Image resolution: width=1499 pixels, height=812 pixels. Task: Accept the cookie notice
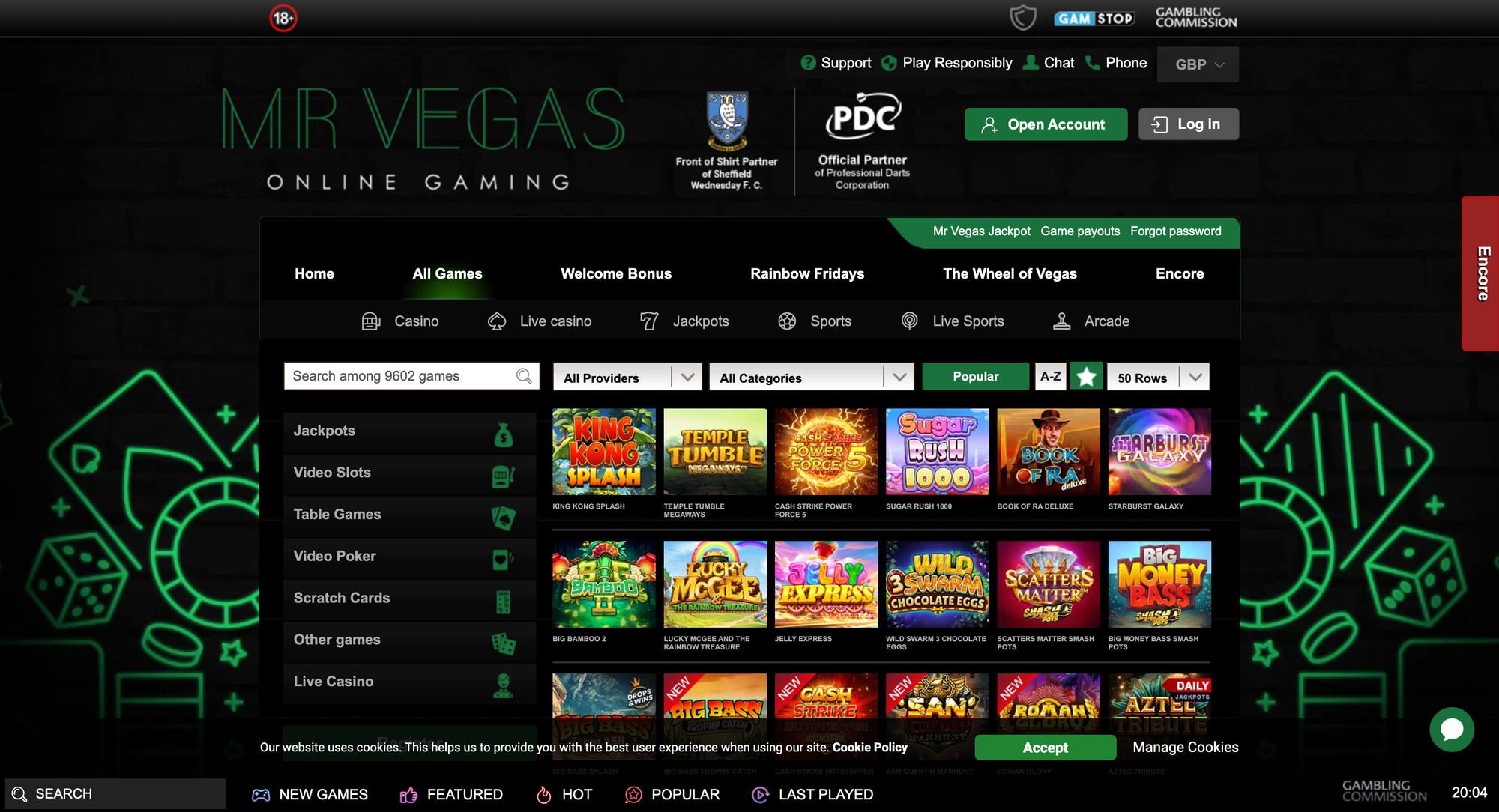[1045, 747]
